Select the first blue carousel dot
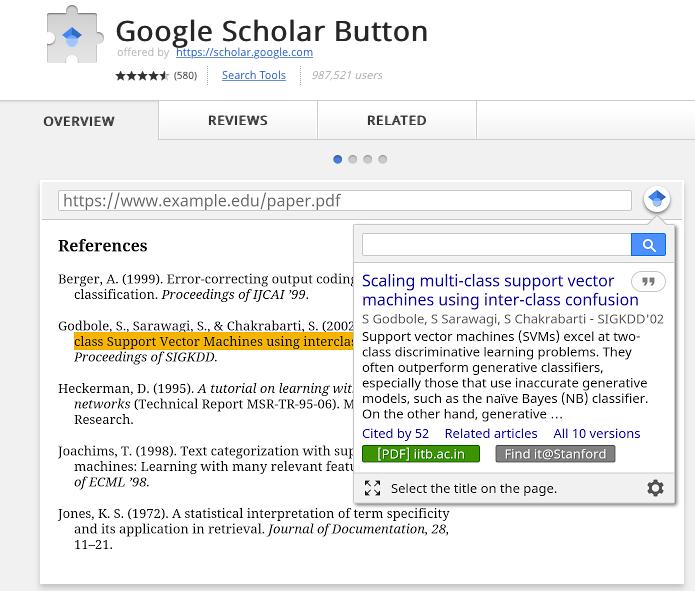Screen dimensions: 695x591 tap(337, 159)
